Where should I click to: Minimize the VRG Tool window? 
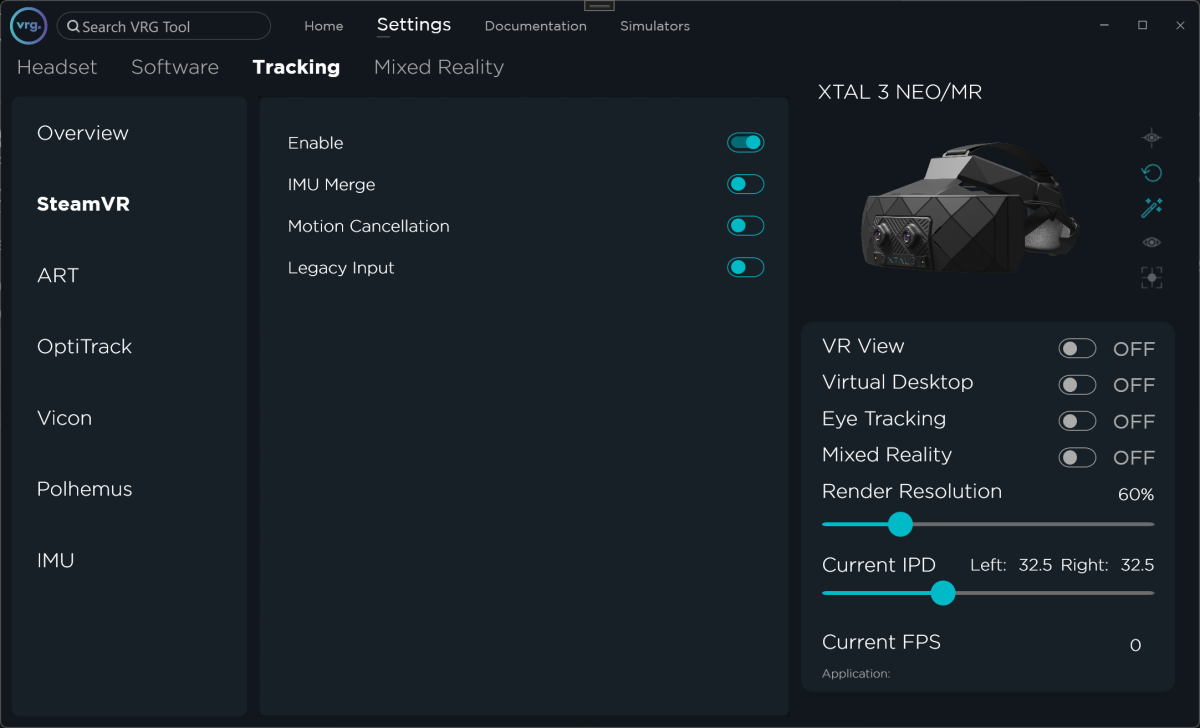coord(1105,25)
